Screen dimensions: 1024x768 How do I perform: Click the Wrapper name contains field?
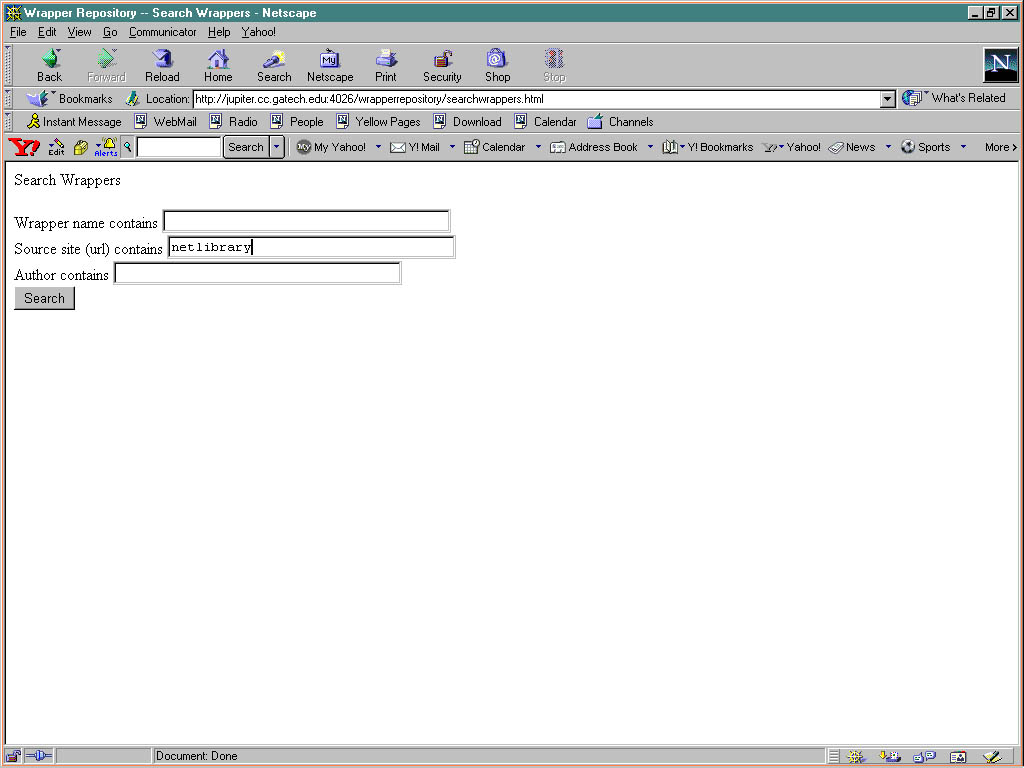coord(306,221)
